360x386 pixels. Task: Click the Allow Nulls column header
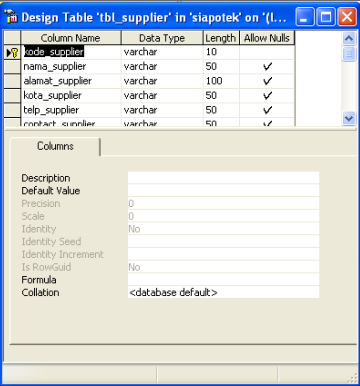[x=267, y=38]
